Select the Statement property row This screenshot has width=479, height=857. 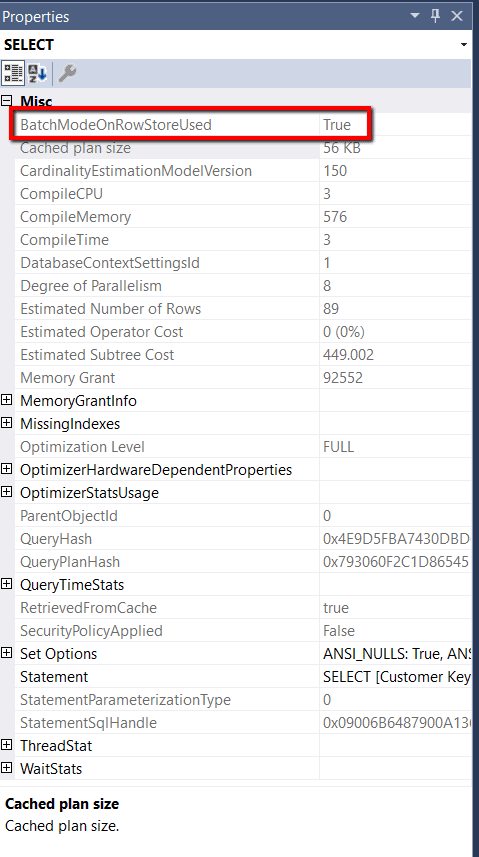click(x=243, y=677)
